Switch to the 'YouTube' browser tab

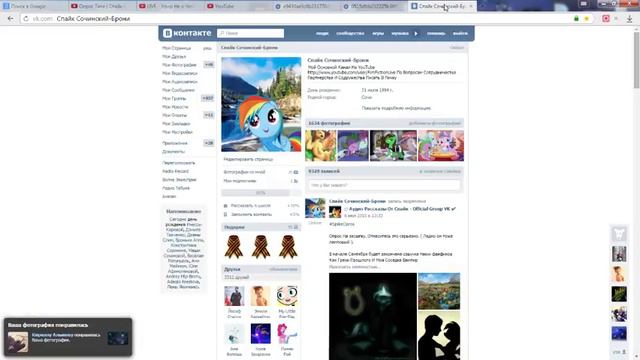[x=237, y=6]
